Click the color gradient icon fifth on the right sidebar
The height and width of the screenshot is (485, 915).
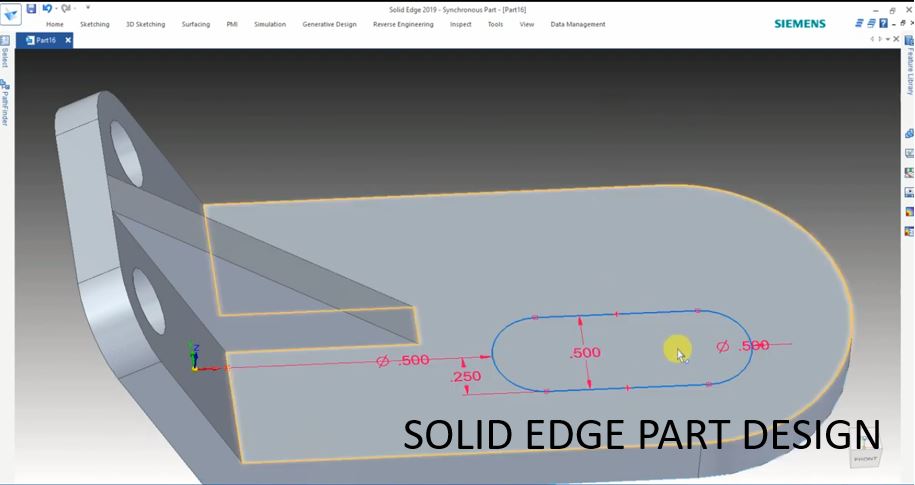[909, 212]
